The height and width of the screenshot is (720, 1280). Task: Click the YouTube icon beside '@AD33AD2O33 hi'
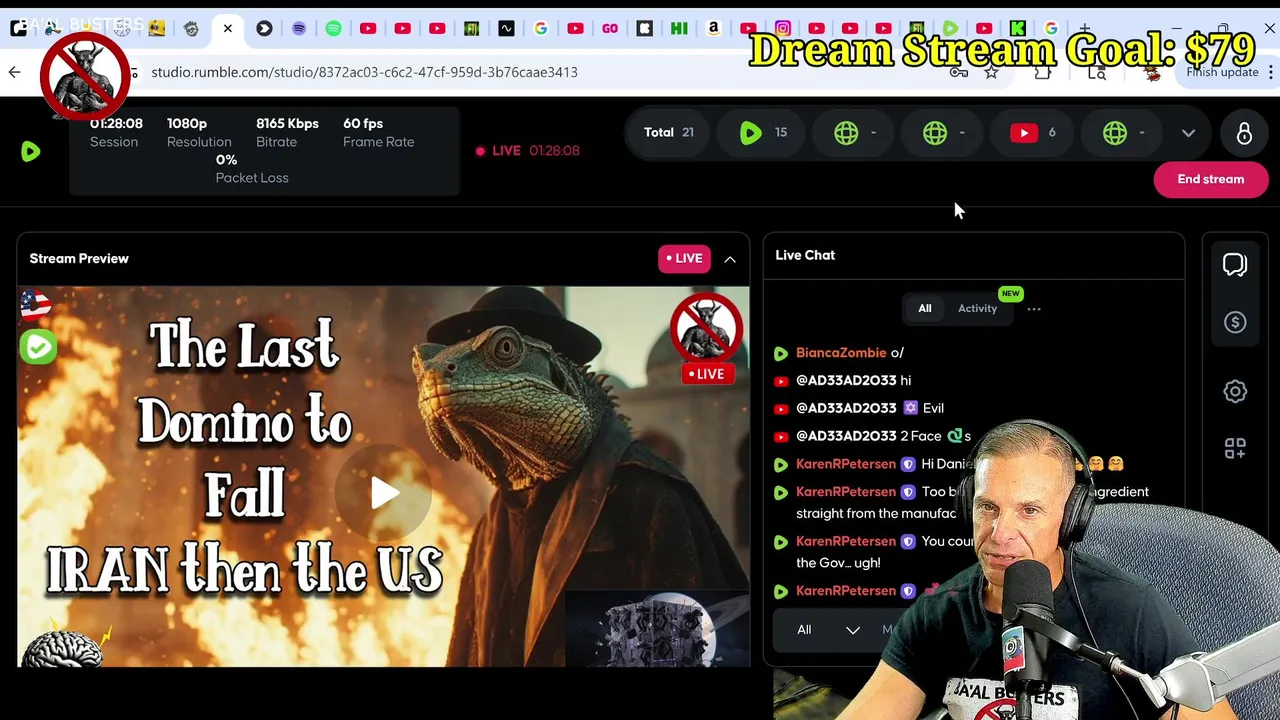point(781,381)
